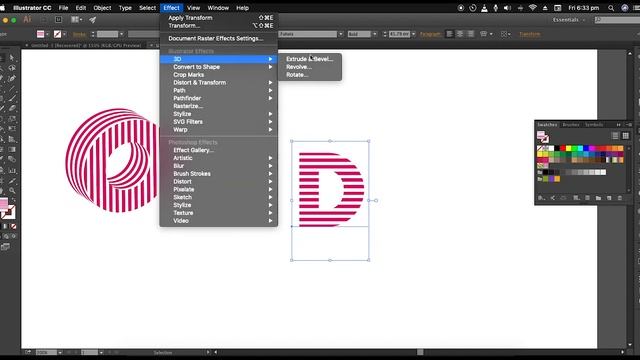Open the Select menu in the menu bar

tap(147, 8)
